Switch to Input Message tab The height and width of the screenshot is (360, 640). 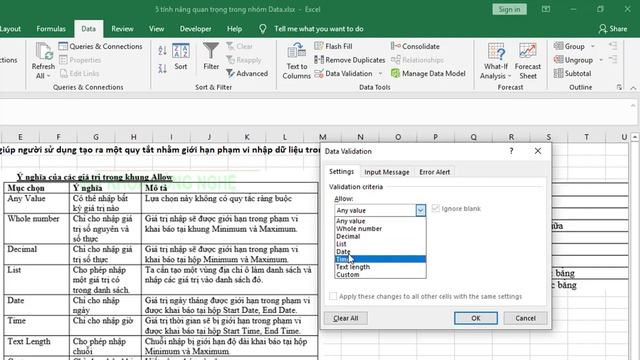click(387, 172)
